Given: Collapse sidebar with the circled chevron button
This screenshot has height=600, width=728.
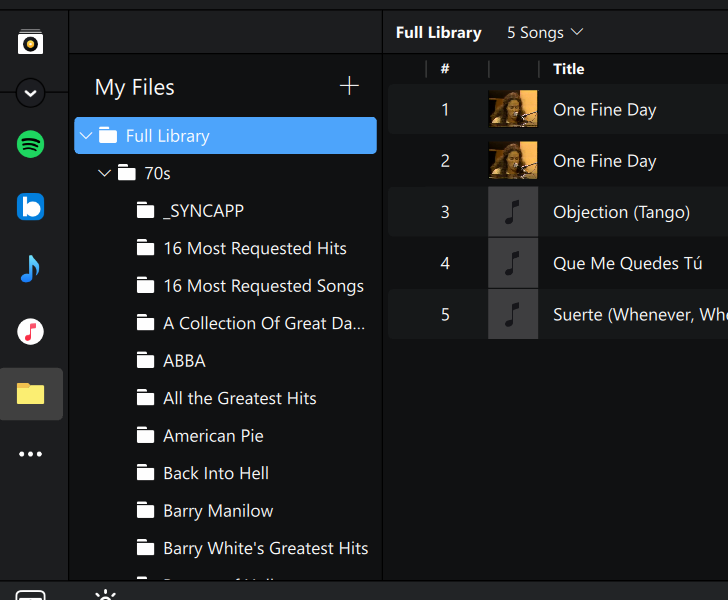Looking at the screenshot, I should 31,94.
